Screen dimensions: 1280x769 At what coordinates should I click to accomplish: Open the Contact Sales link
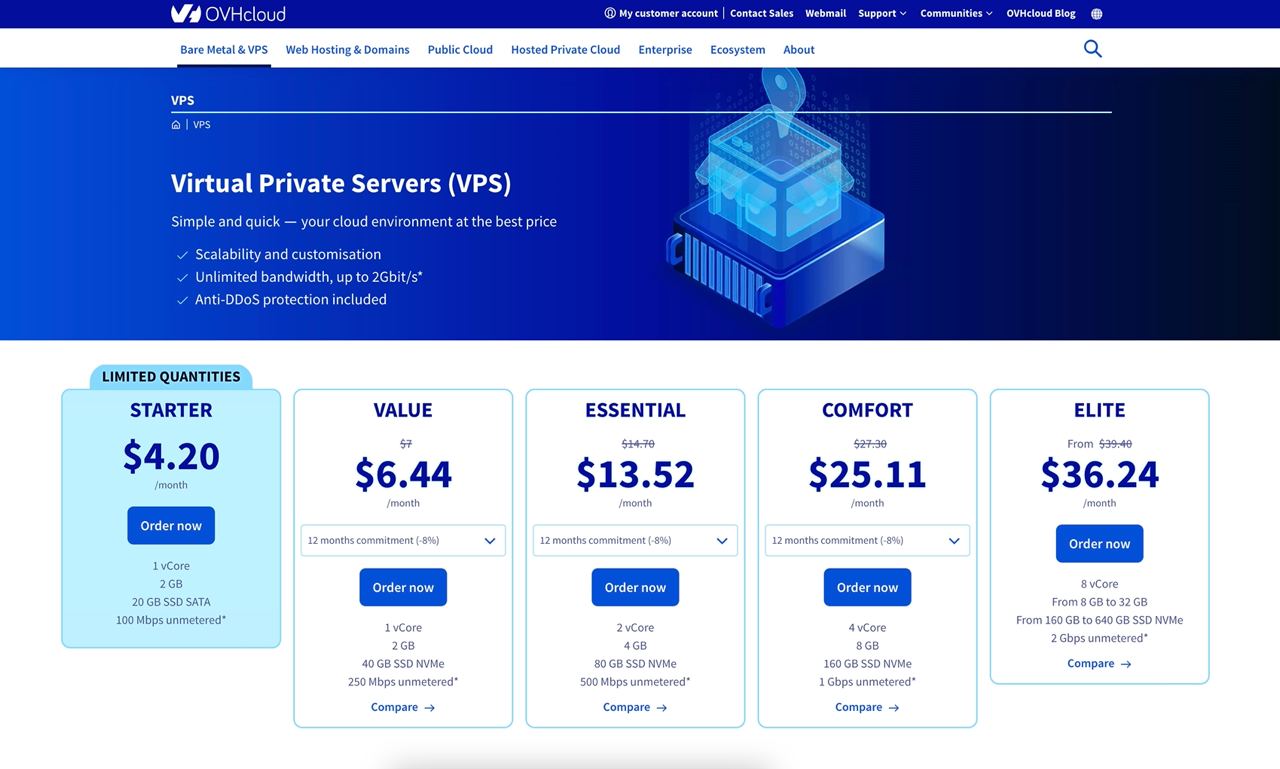point(761,14)
